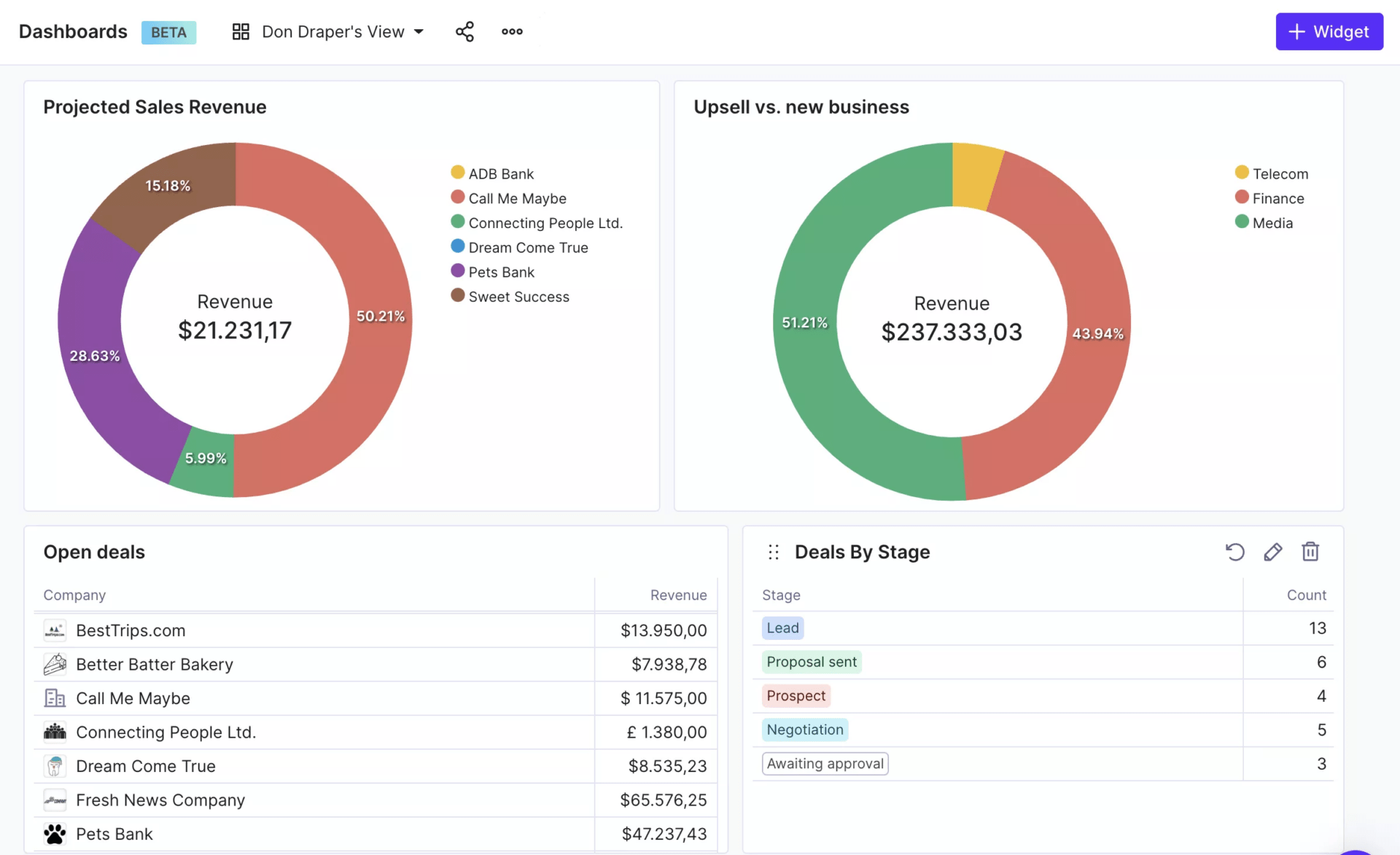Click the red Finance legend color dot
This screenshot has height=855, width=1400.
click(x=1240, y=197)
